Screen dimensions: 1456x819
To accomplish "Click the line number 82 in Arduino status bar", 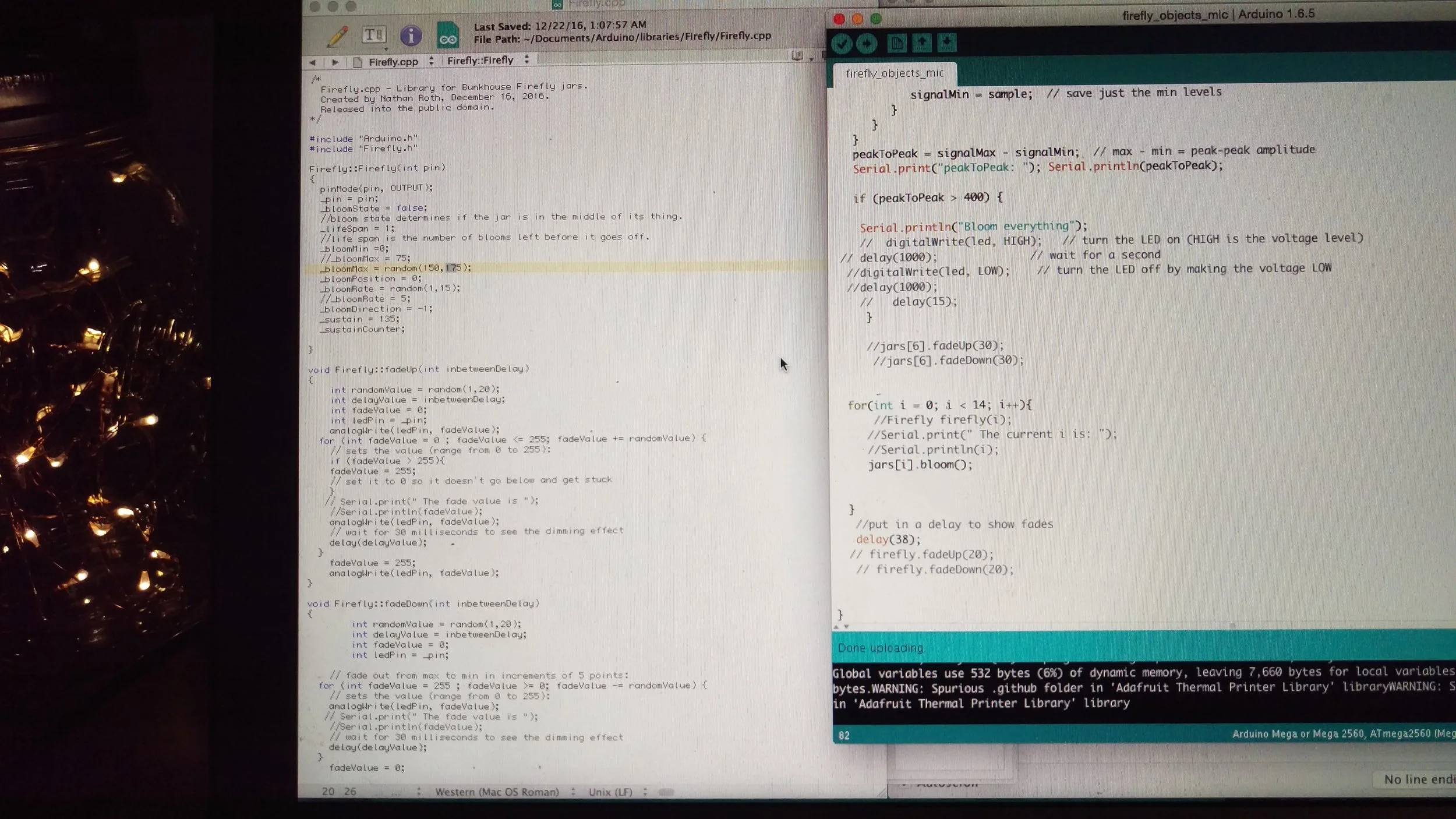I will click(844, 736).
